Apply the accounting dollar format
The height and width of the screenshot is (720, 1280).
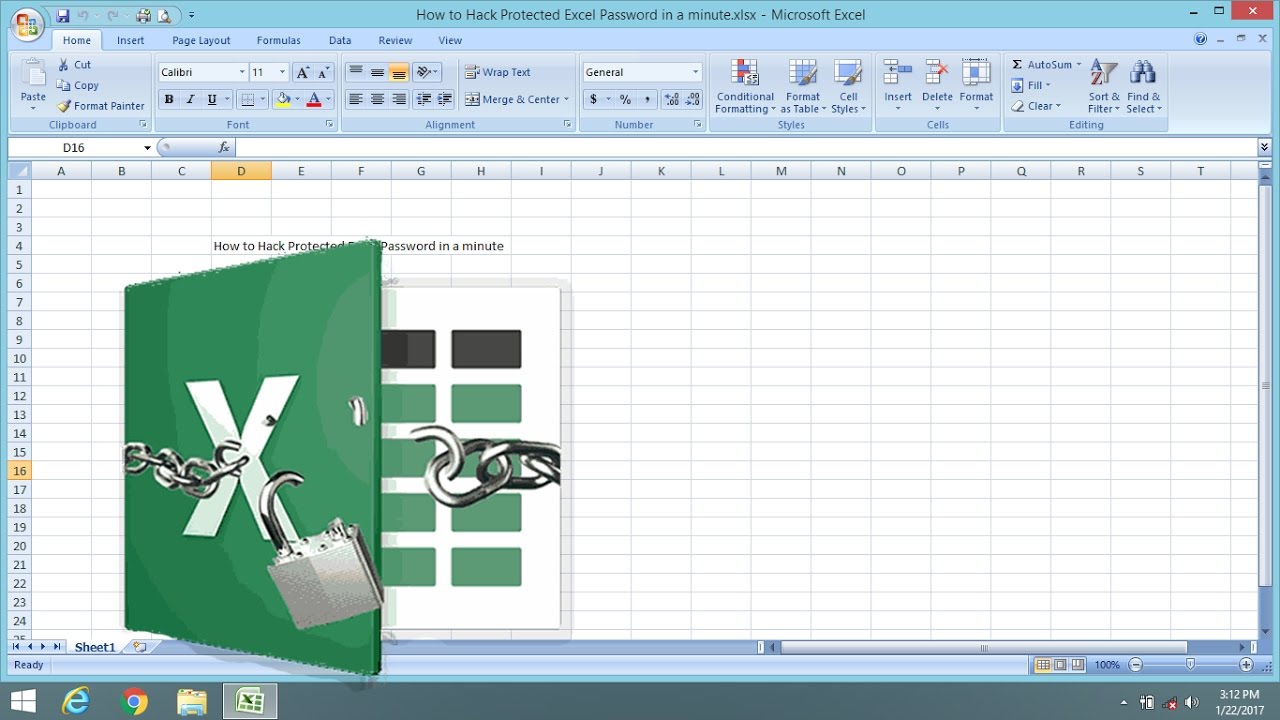point(593,99)
